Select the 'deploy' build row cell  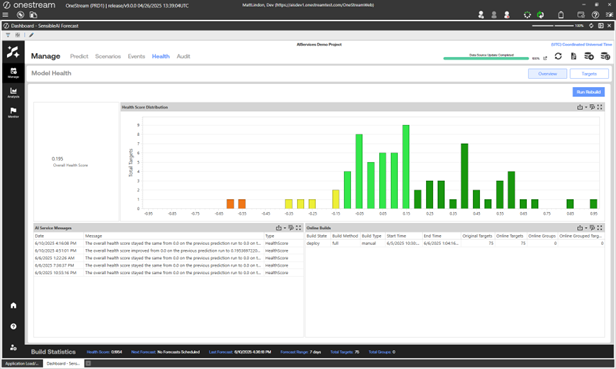coord(317,243)
